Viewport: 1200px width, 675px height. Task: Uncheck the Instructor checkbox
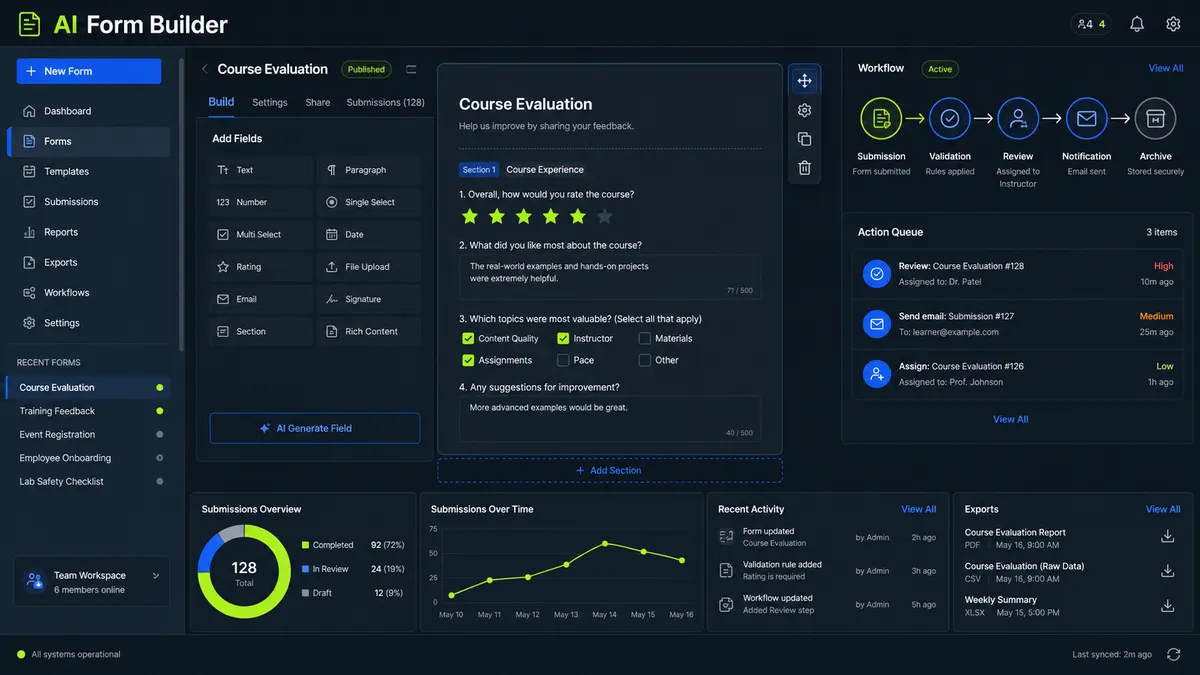click(563, 338)
